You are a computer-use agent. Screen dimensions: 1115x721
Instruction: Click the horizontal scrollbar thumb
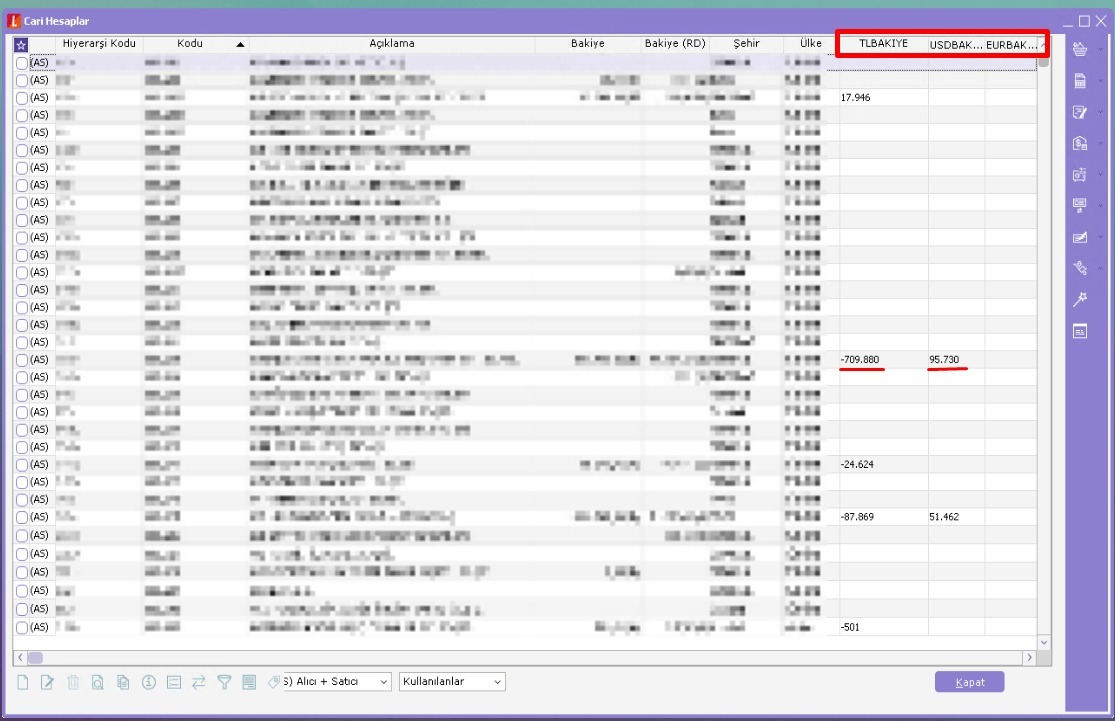point(35,658)
